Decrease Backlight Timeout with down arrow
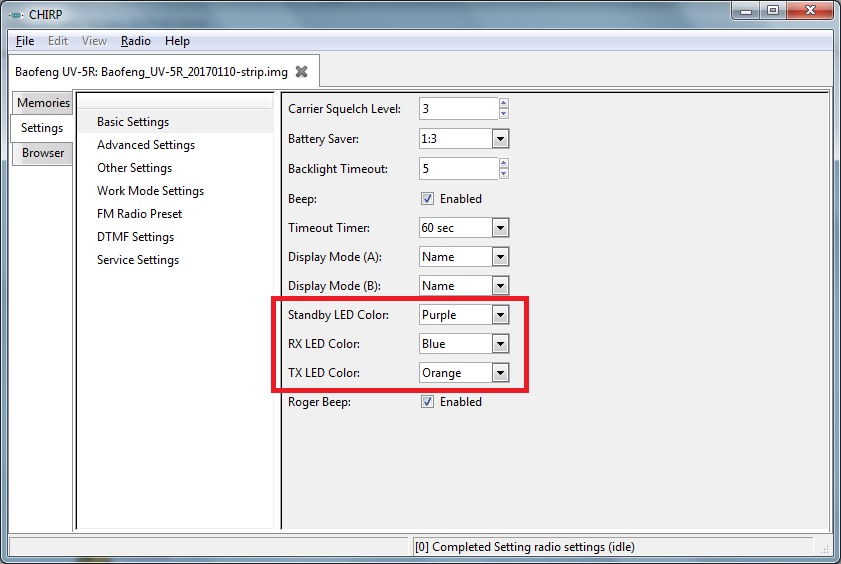Image resolution: width=841 pixels, height=564 pixels. click(503, 174)
